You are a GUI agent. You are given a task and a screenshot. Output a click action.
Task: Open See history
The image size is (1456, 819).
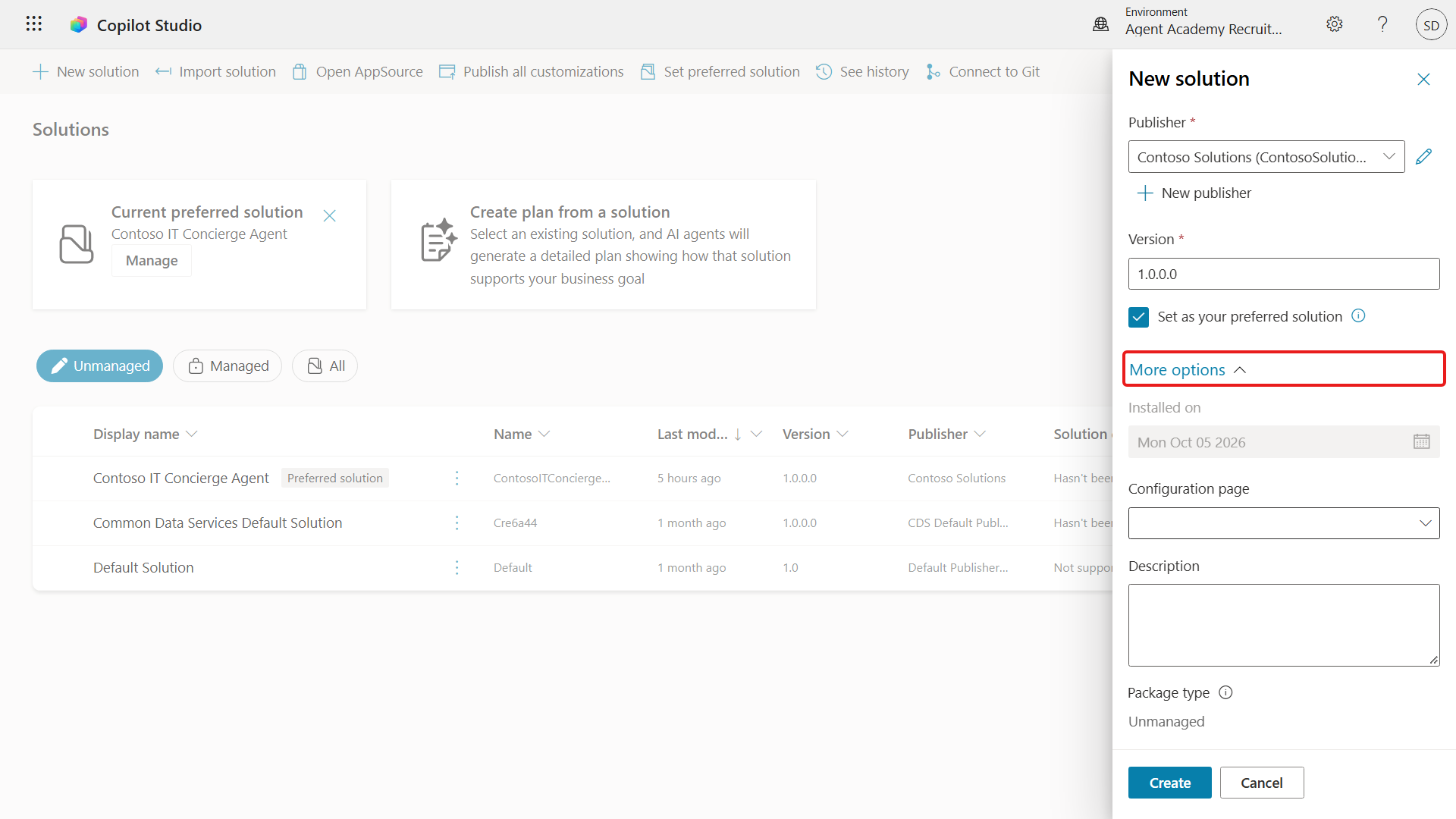[x=862, y=71]
